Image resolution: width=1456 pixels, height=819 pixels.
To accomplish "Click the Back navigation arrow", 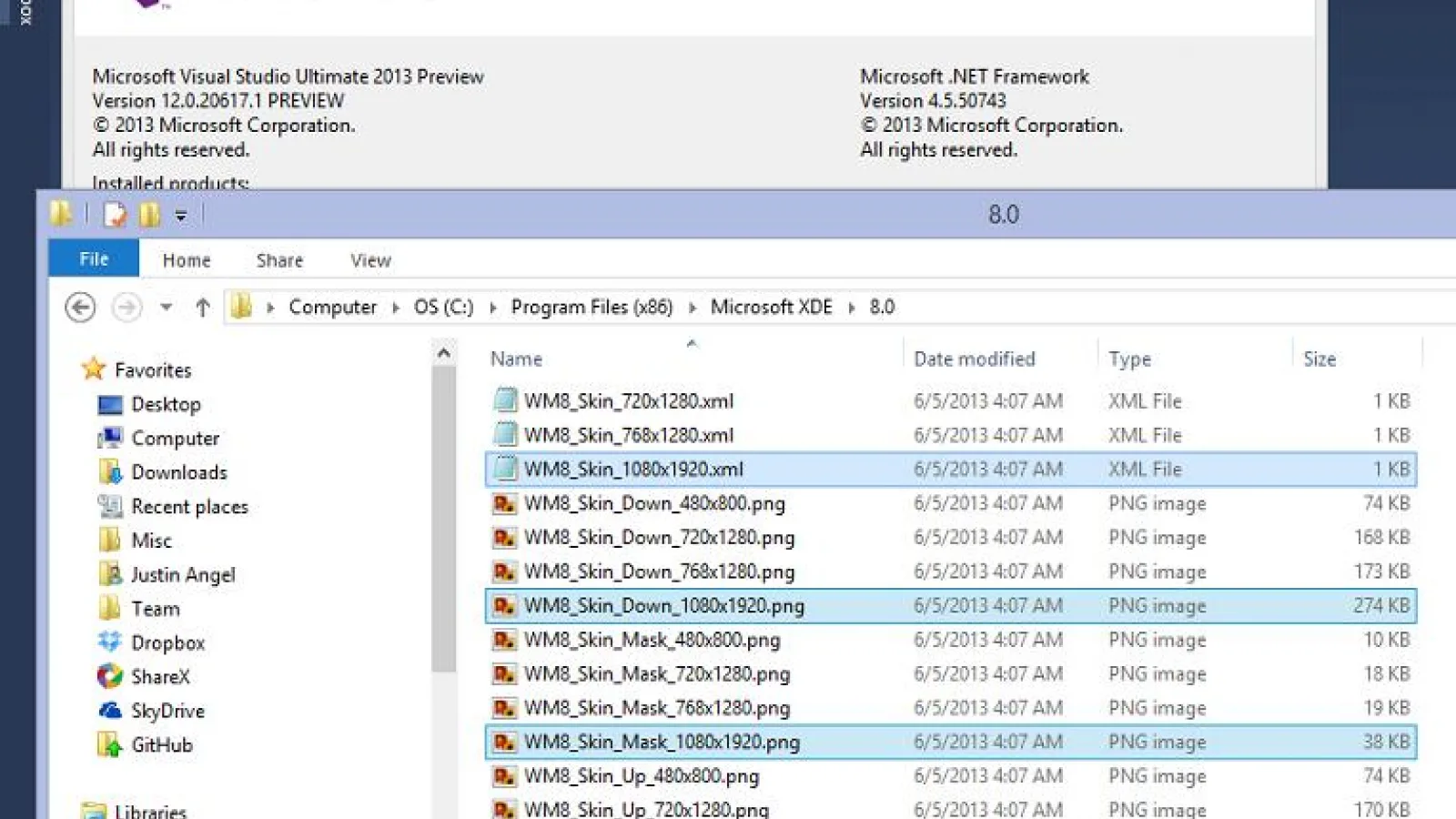I will click(80, 308).
